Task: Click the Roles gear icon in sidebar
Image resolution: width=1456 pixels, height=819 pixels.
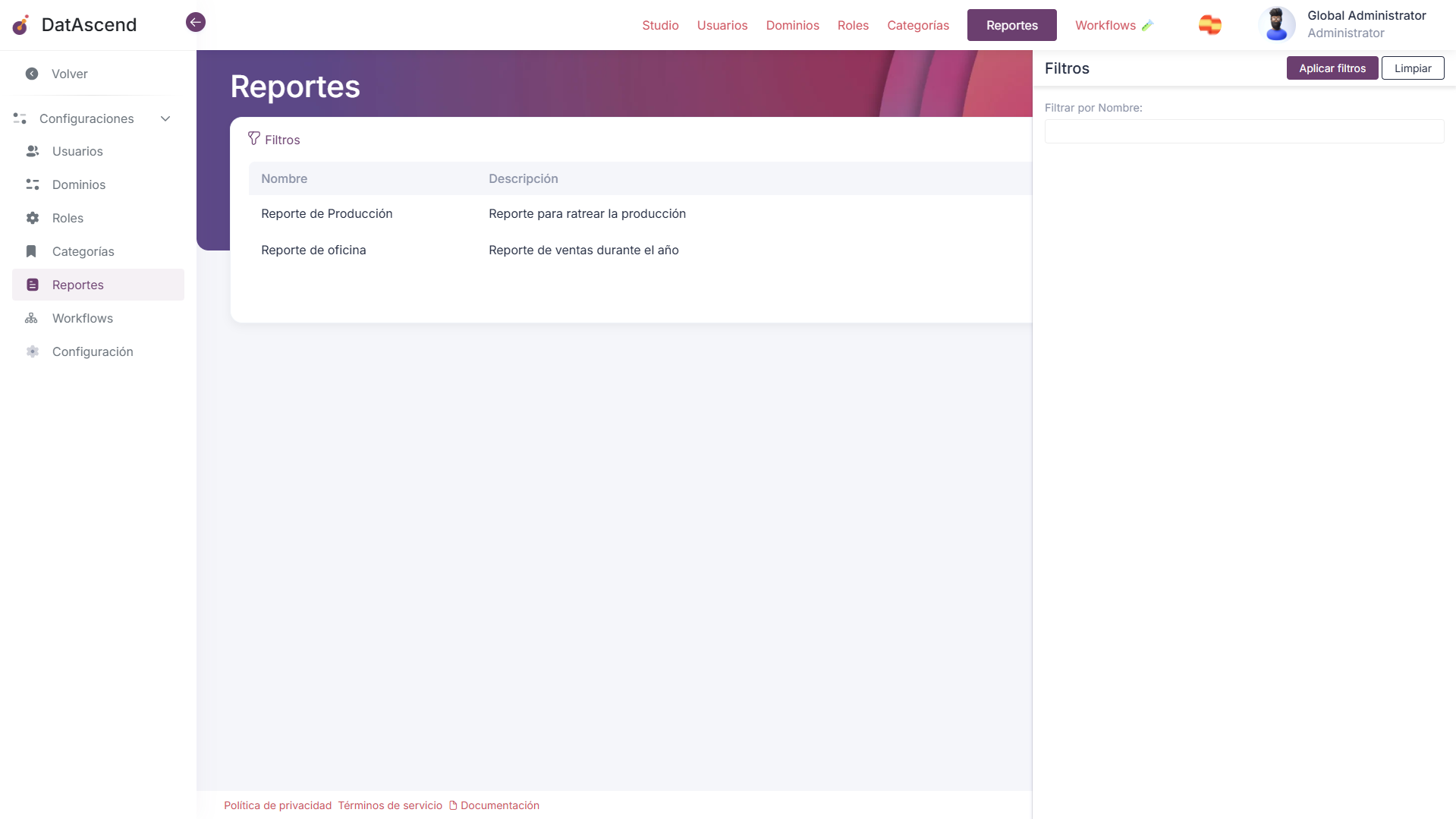Action: (x=32, y=218)
